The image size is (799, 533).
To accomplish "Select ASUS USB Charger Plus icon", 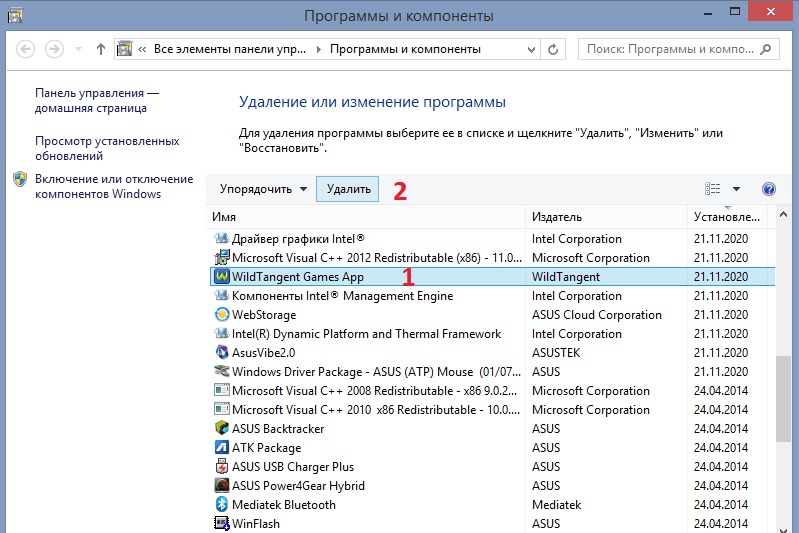I will tap(222, 466).
